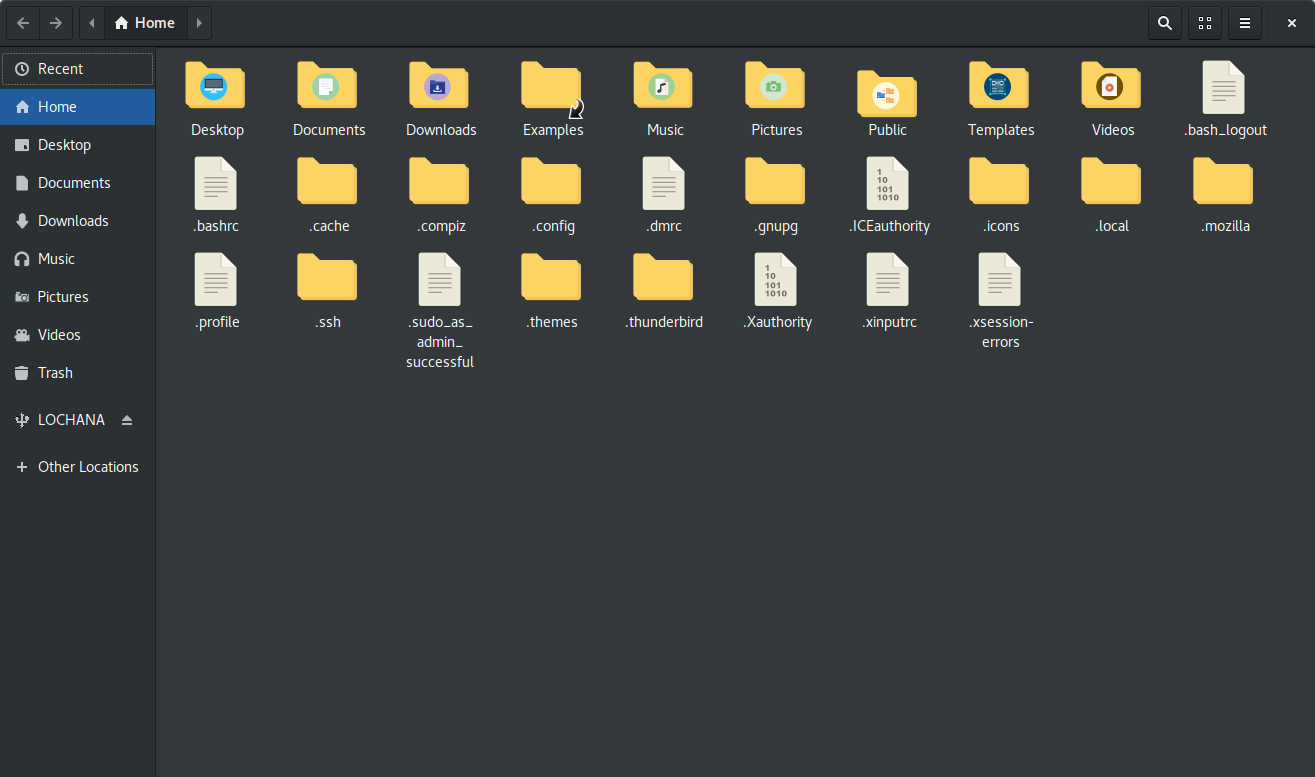
Task: Go to Downloads in the sidebar
Action: pyautogui.click(x=77, y=221)
